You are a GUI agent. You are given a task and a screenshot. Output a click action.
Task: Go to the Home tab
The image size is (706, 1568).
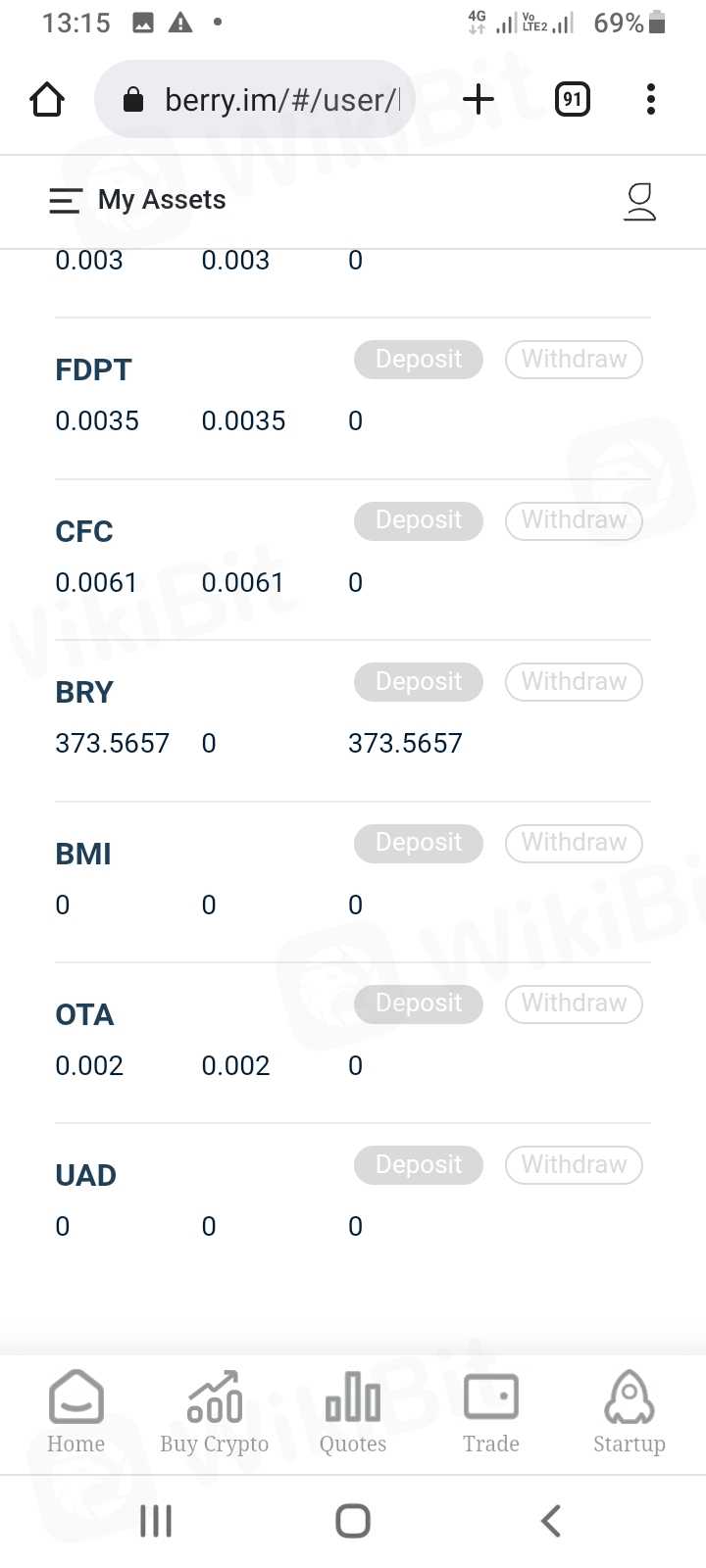tap(76, 1412)
